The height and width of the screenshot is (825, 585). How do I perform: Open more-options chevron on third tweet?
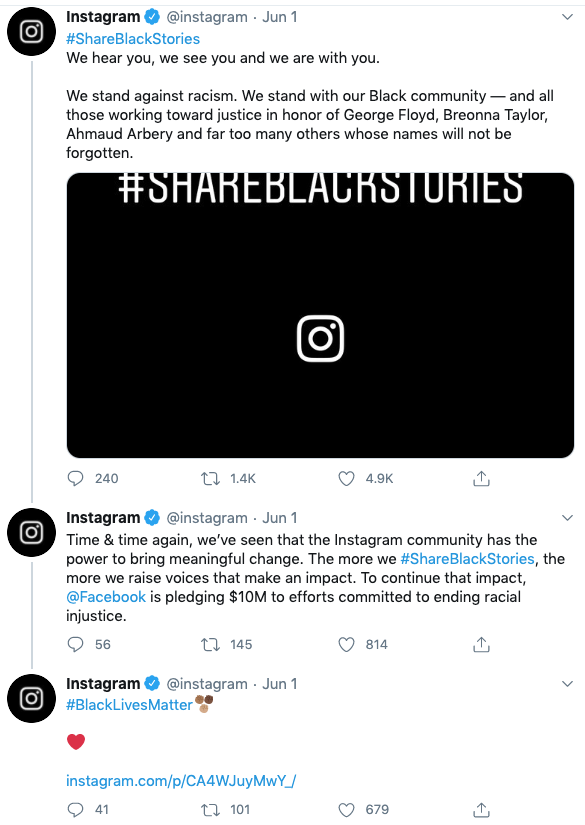(567, 684)
